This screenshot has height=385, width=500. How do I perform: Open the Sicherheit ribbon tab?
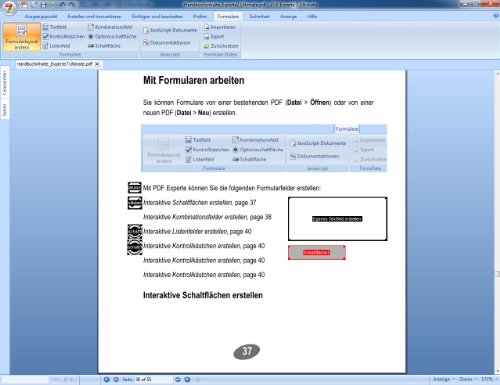tap(259, 16)
